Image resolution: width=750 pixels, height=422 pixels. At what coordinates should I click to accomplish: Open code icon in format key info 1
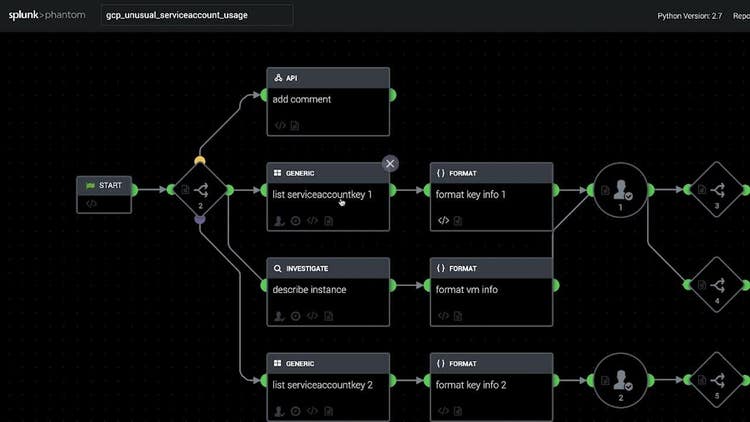(444, 221)
